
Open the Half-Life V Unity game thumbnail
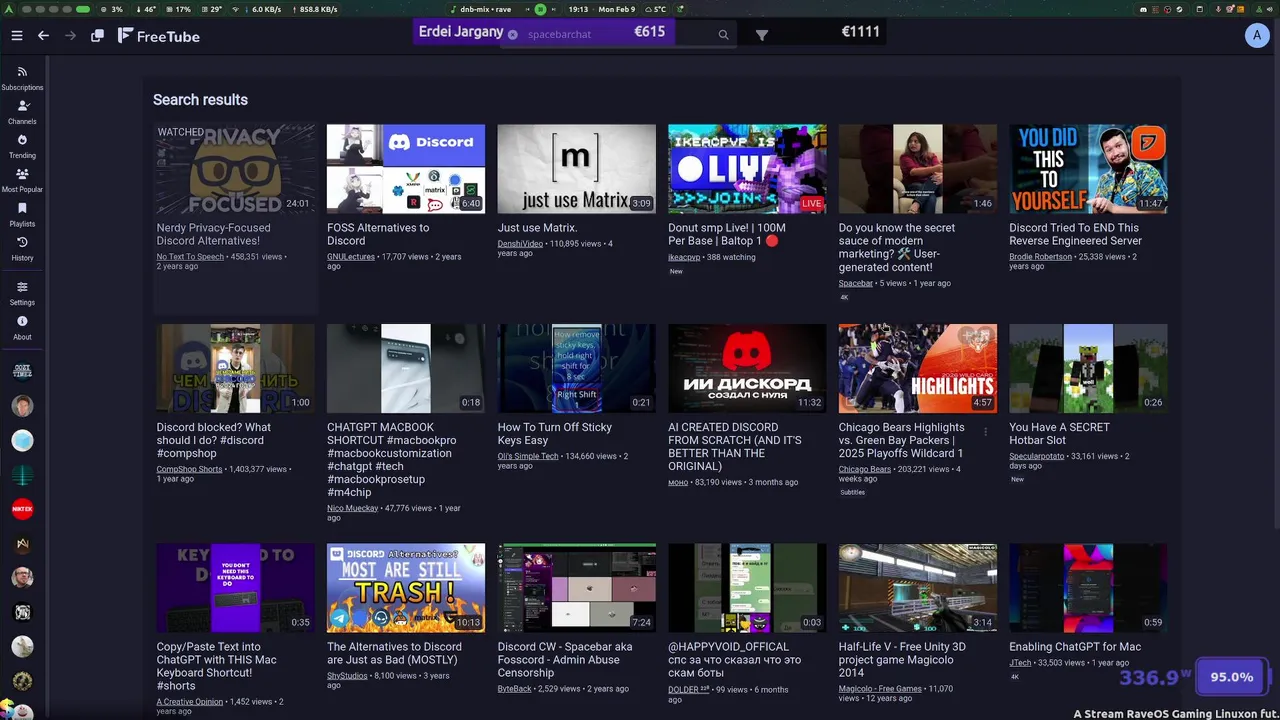click(918, 588)
